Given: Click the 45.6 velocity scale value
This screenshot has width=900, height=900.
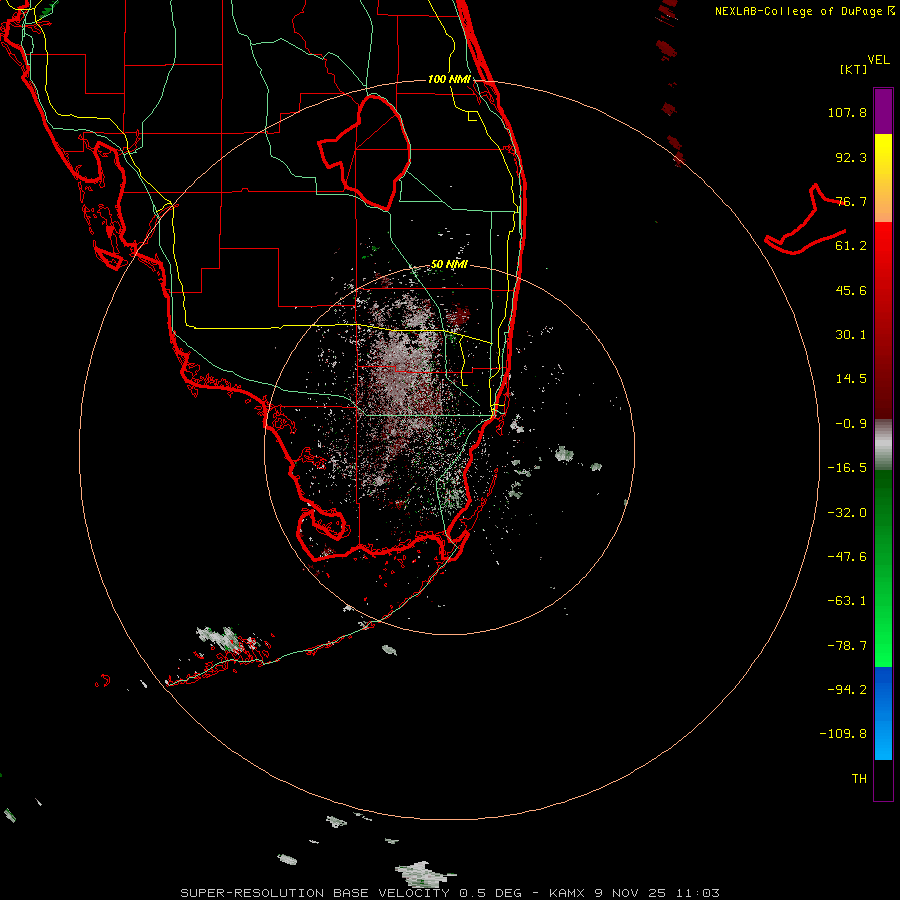Looking at the screenshot, I should click(x=851, y=290).
